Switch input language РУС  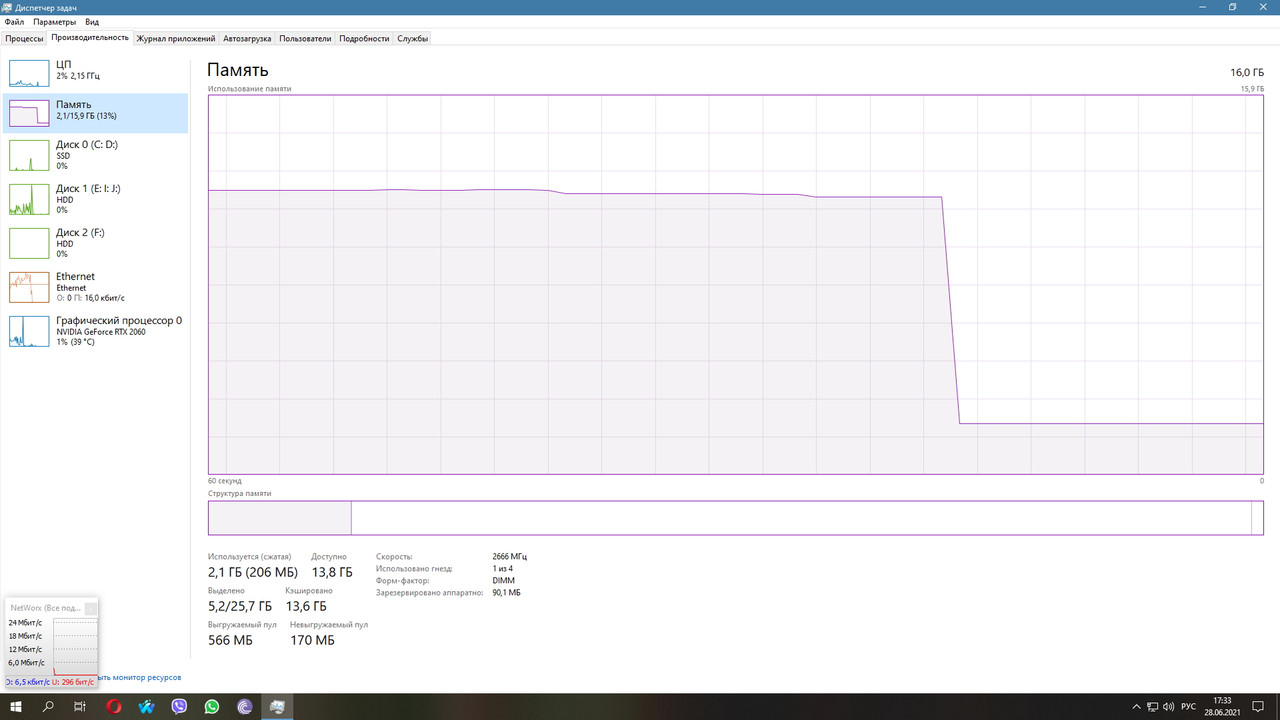1188,706
